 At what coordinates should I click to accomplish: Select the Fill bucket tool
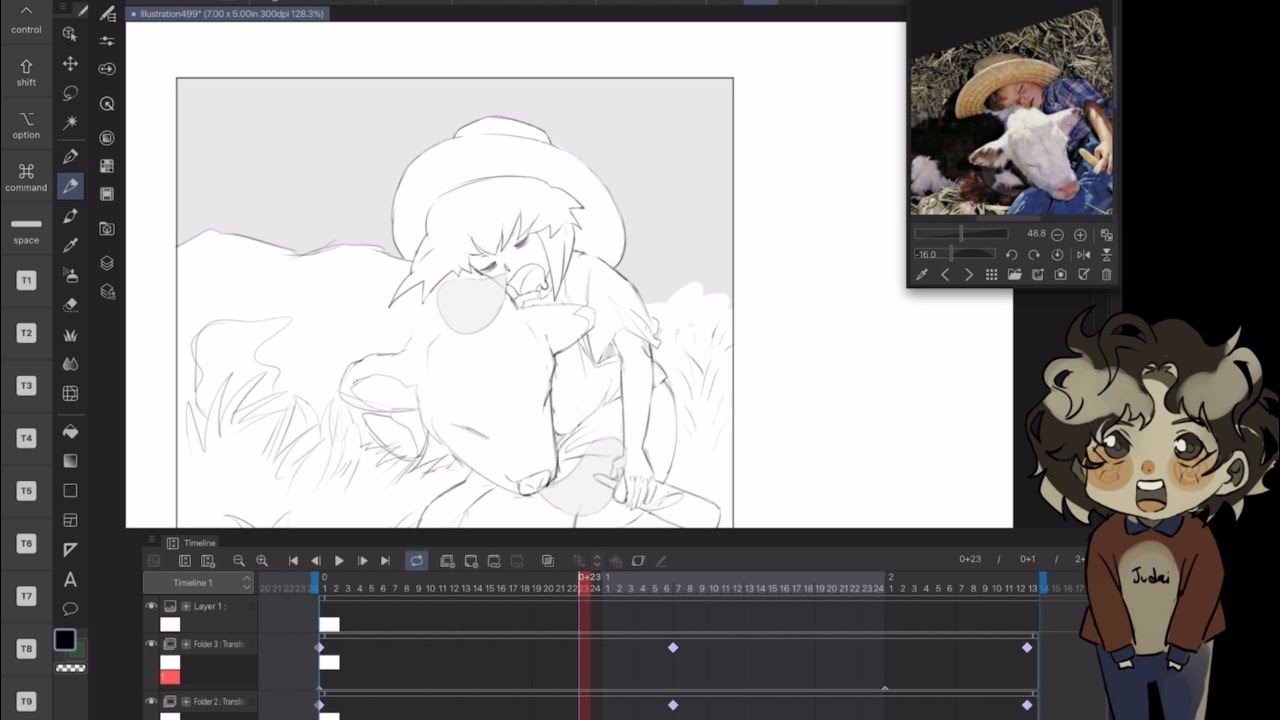tap(70, 432)
